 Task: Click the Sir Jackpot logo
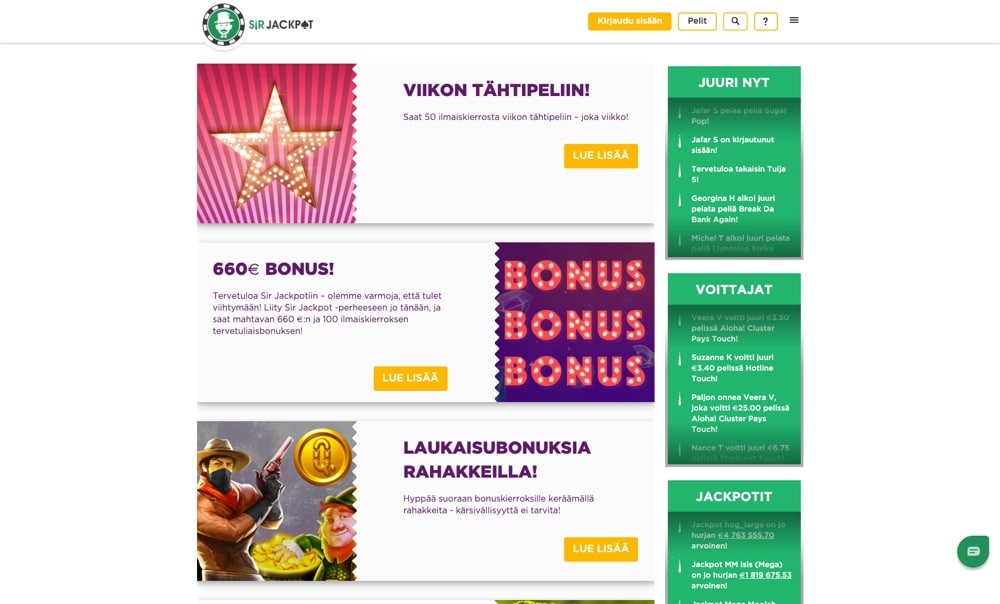258,25
